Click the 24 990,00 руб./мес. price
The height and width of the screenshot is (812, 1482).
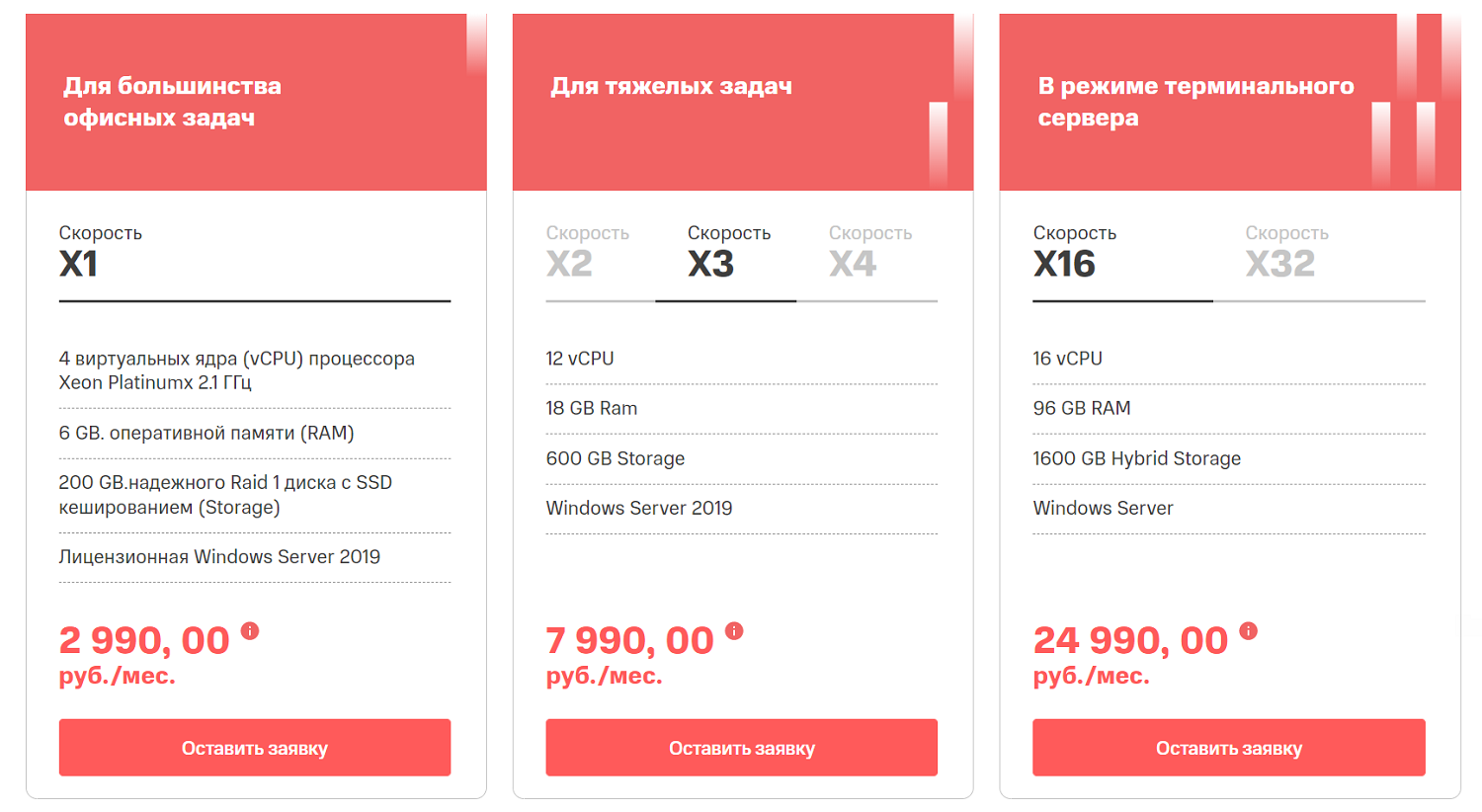click(1130, 654)
